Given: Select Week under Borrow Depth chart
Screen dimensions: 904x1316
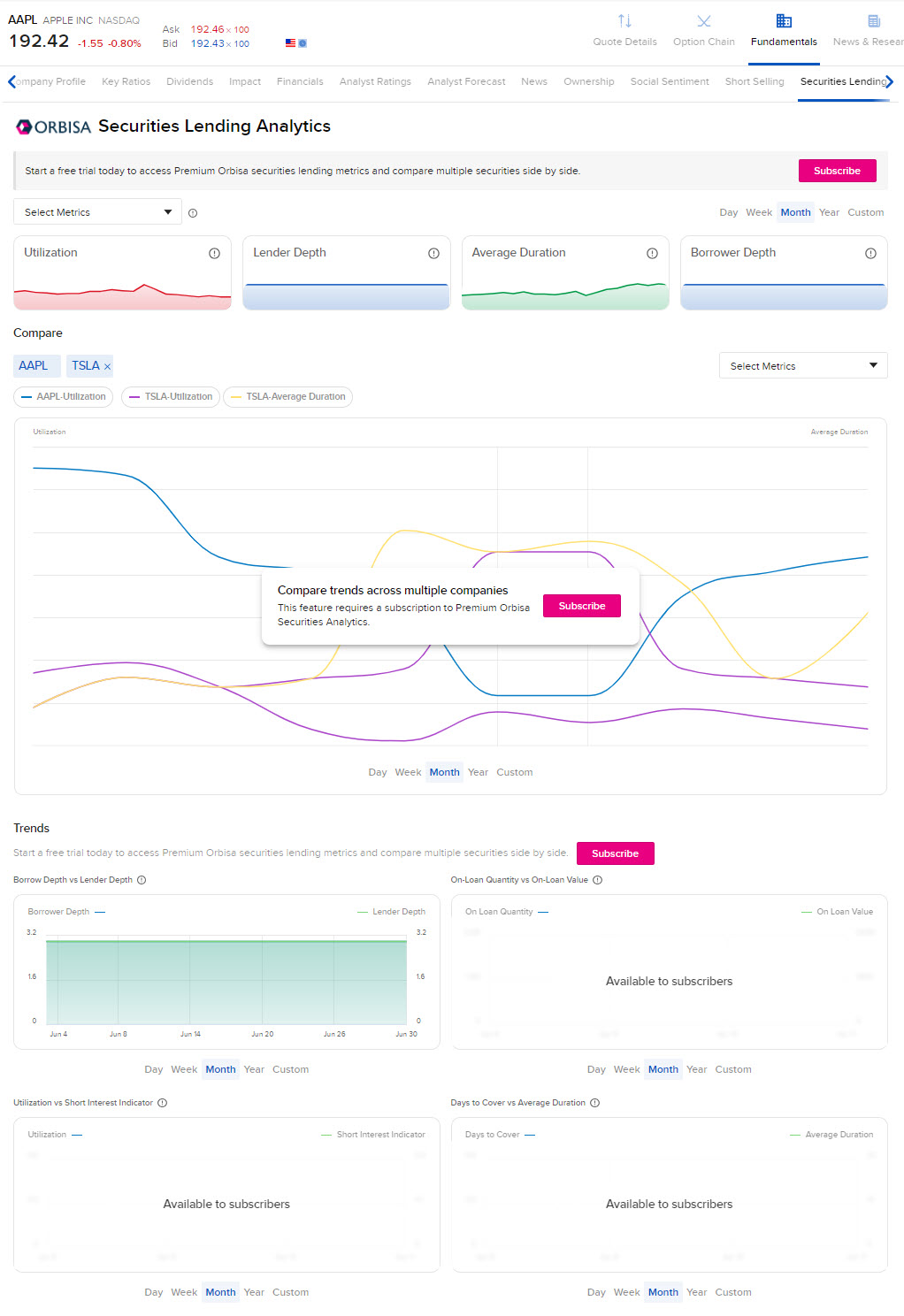Looking at the screenshot, I should click(184, 1069).
